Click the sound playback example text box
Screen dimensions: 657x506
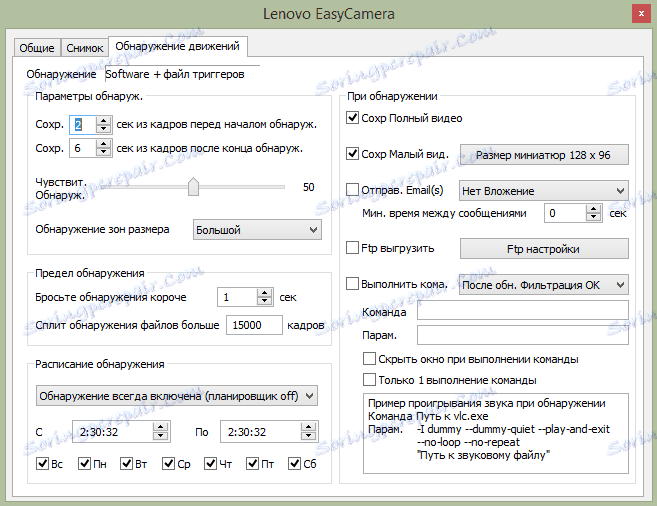coord(496,433)
